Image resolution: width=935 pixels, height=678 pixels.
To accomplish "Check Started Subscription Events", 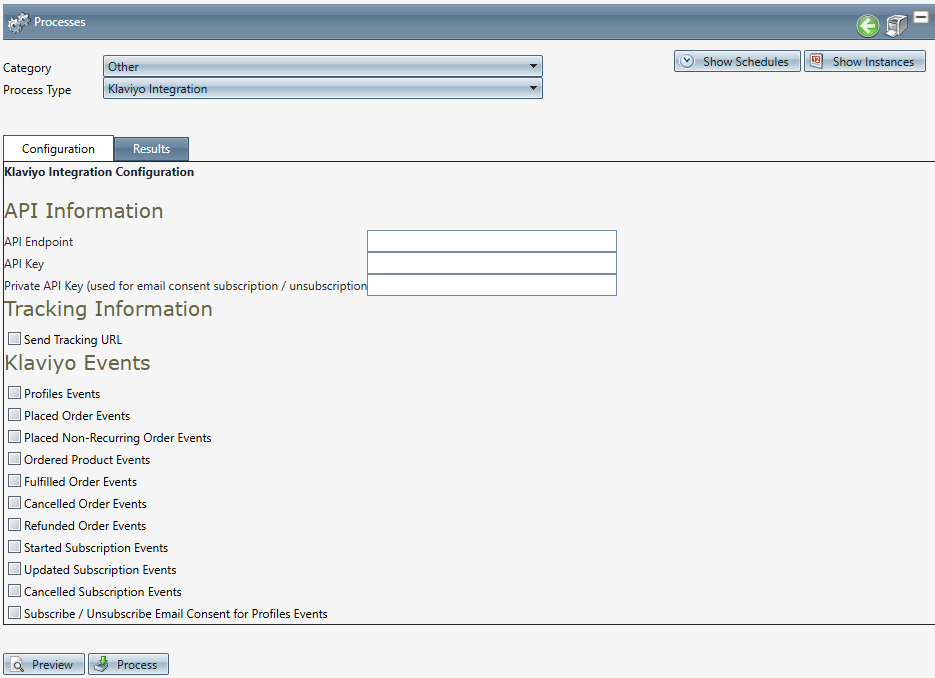I will coord(14,547).
